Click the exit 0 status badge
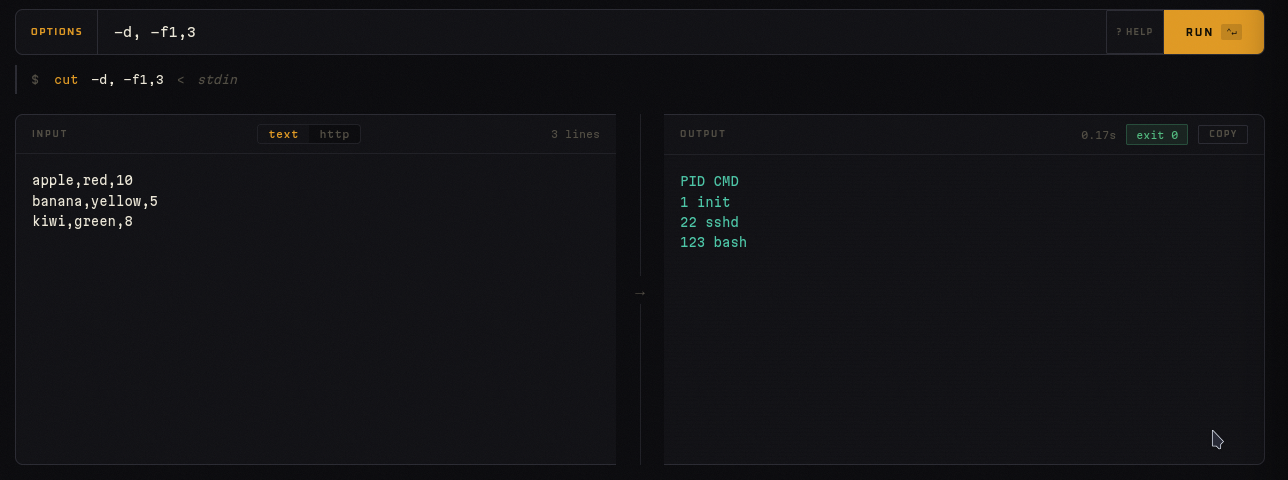 (x=1157, y=134)
